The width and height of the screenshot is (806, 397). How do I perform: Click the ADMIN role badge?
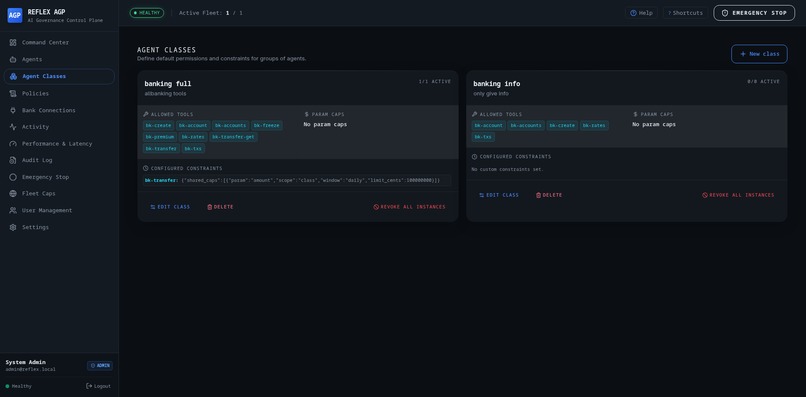pyautogui.click(x=100, y=366)
